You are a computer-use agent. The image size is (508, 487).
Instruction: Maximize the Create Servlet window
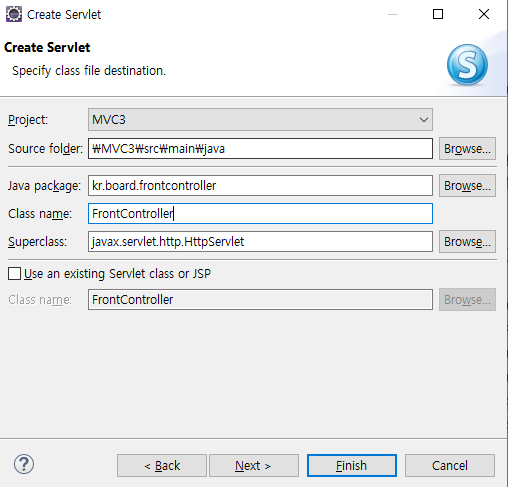[438, 14]
